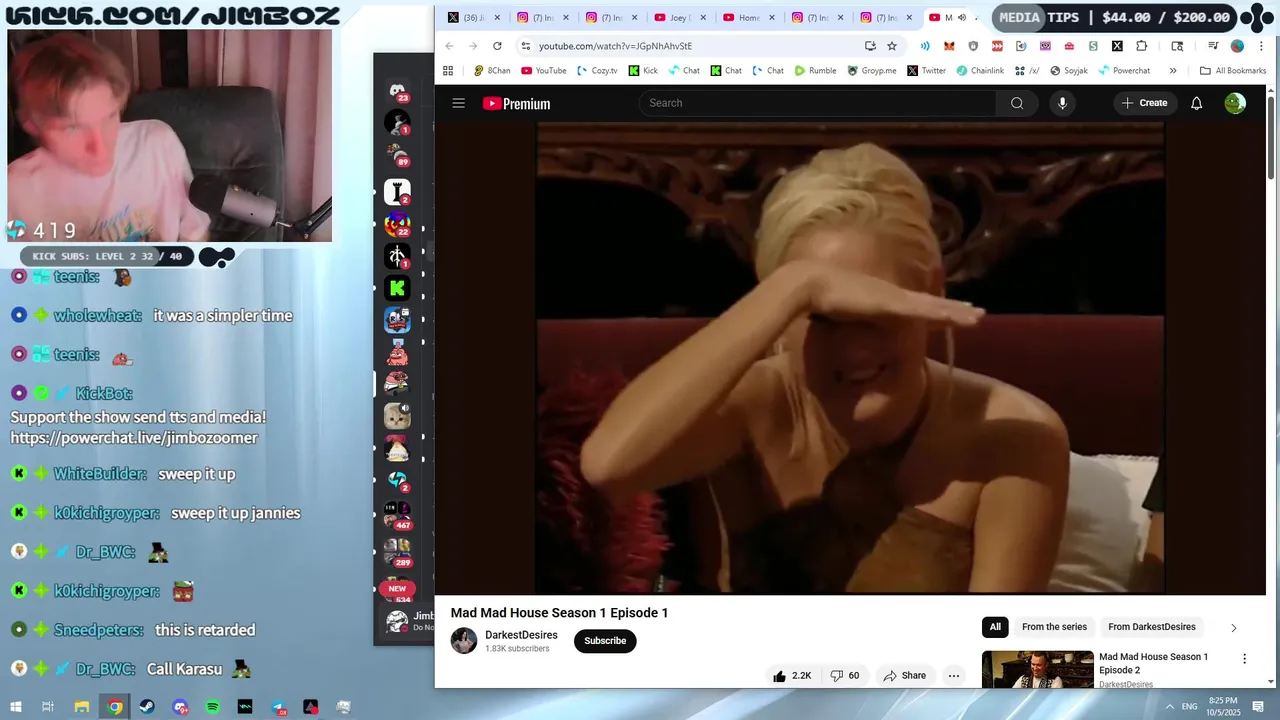This screenshot has height=720, width=1280.
Task: Open the Windows notification center icon
Action: 1258,707
